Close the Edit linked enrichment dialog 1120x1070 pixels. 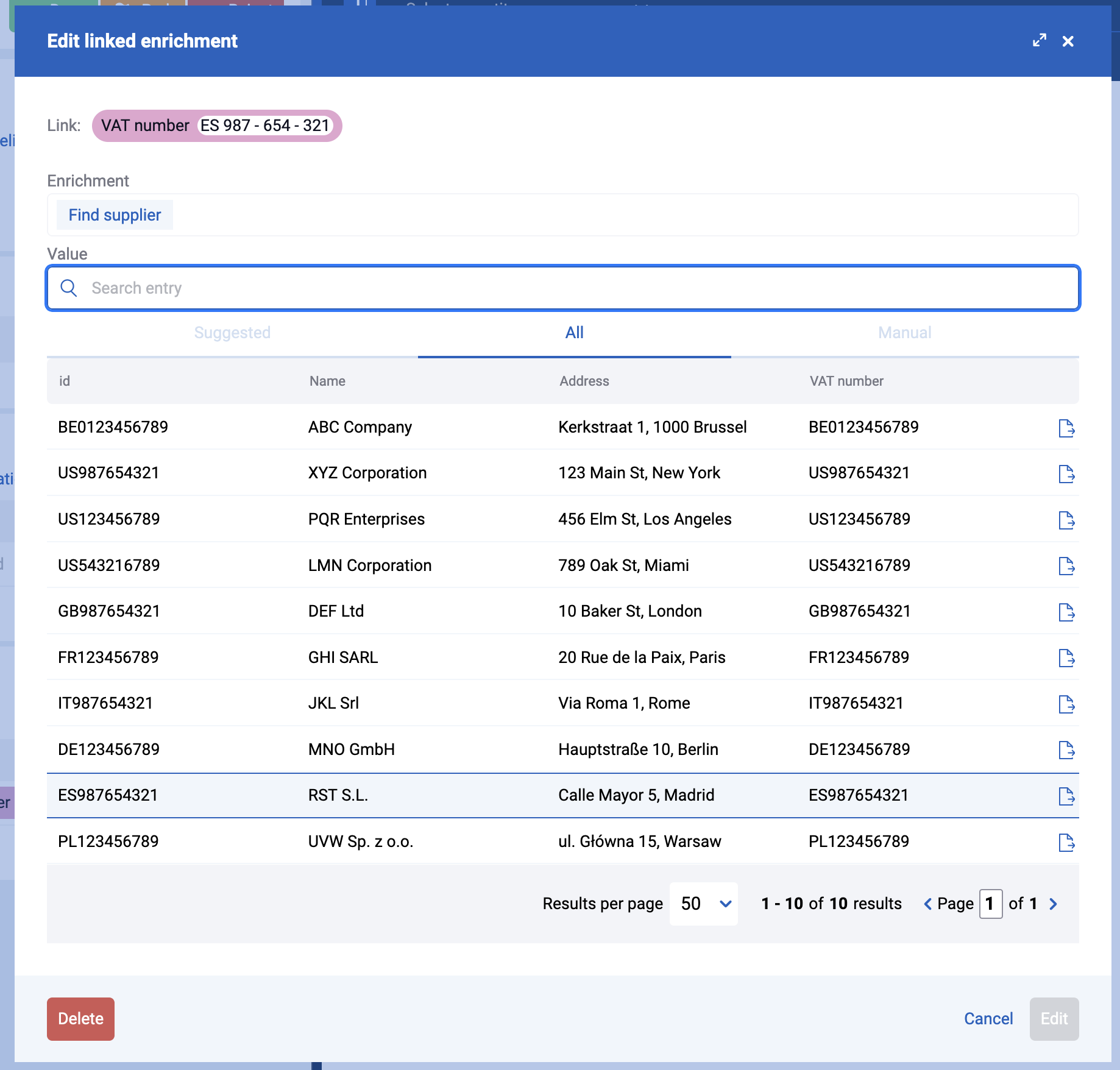[x=1068, y=41]
